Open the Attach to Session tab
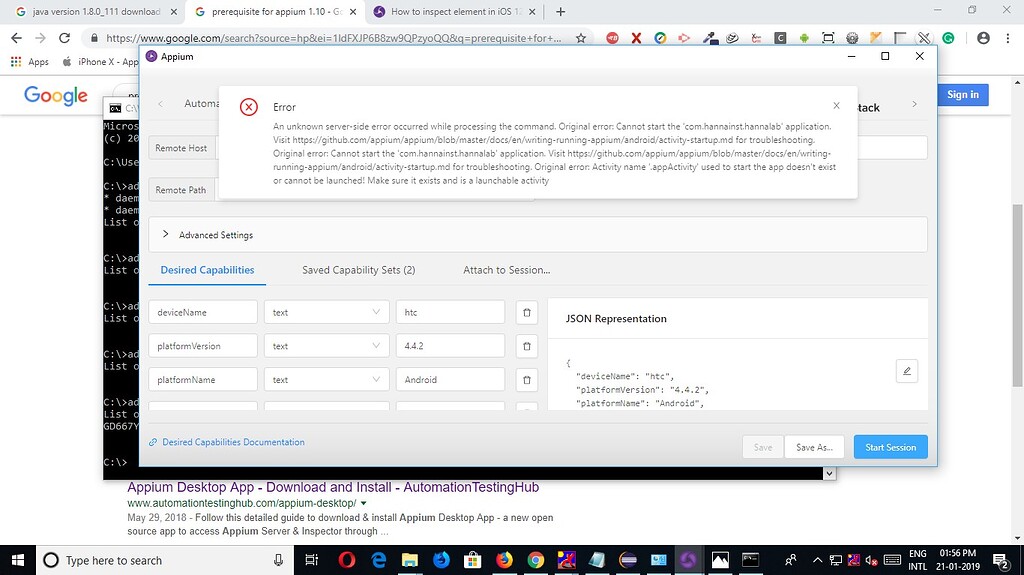Screen dimensions: 1024x575 (x=506, y=270)
